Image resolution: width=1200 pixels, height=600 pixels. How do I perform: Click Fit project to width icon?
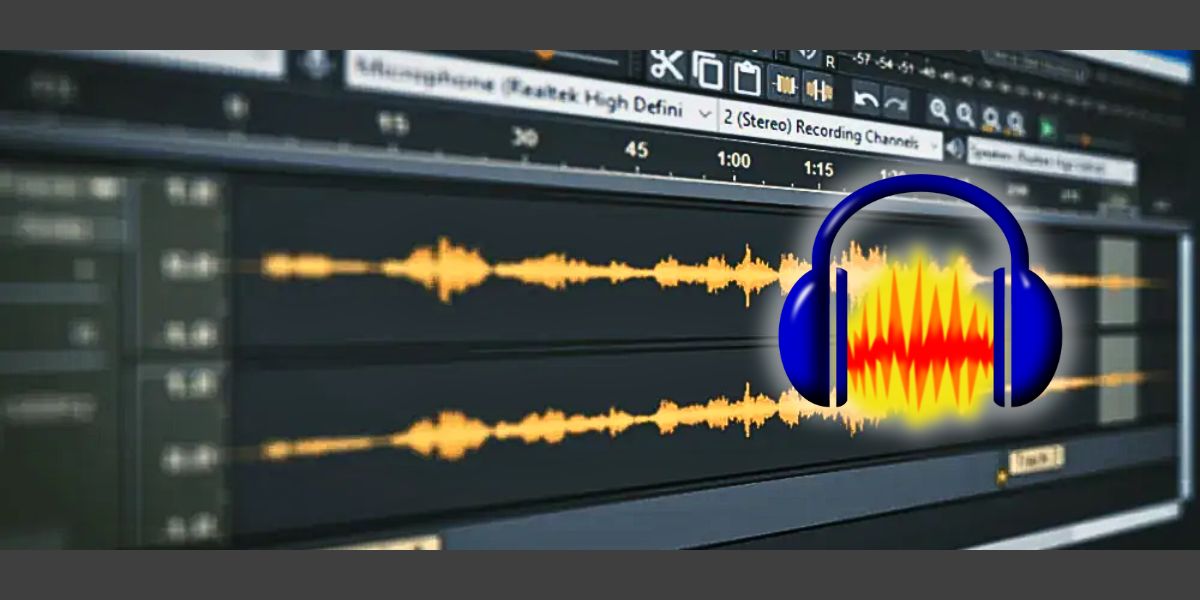(x=1016, y=123)
